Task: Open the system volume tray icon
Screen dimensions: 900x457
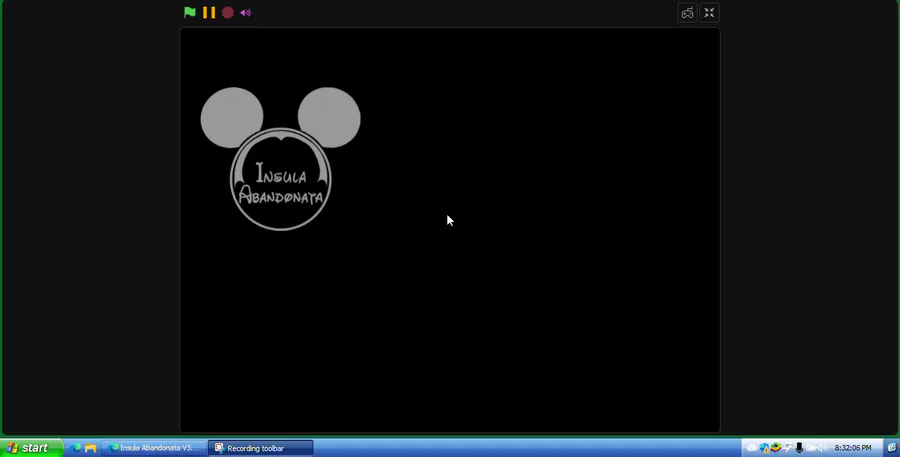Action: 823,448
